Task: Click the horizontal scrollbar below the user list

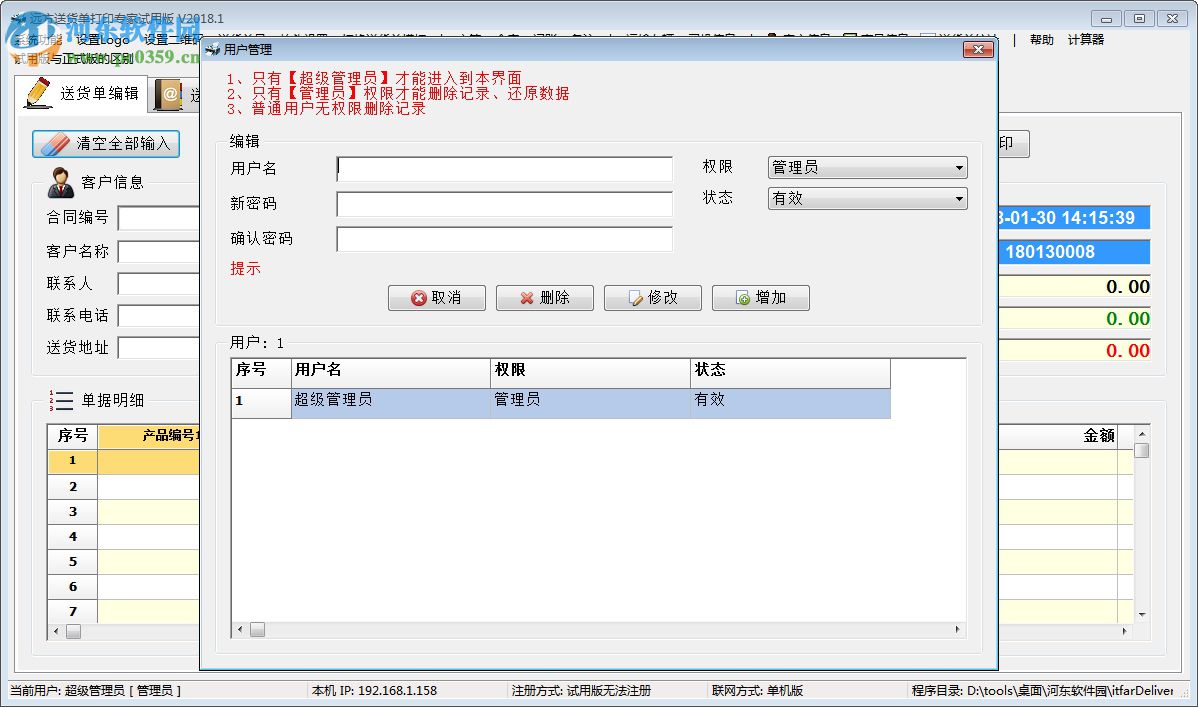Action: 600,629
